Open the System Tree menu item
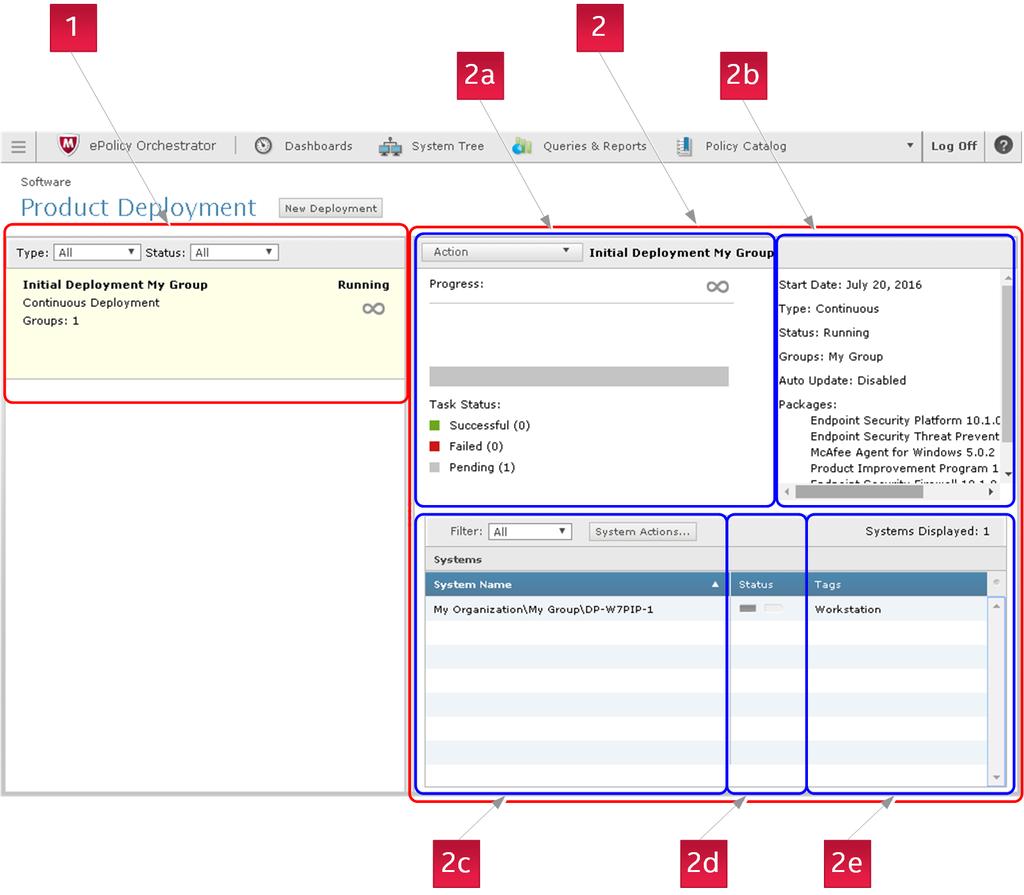Screen dimensions: 1024x895 tap(447, 146)
